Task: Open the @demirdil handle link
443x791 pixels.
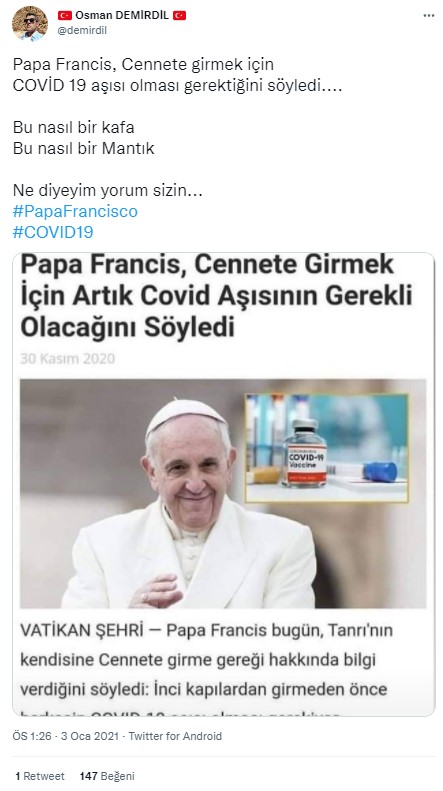Action: 81,30
